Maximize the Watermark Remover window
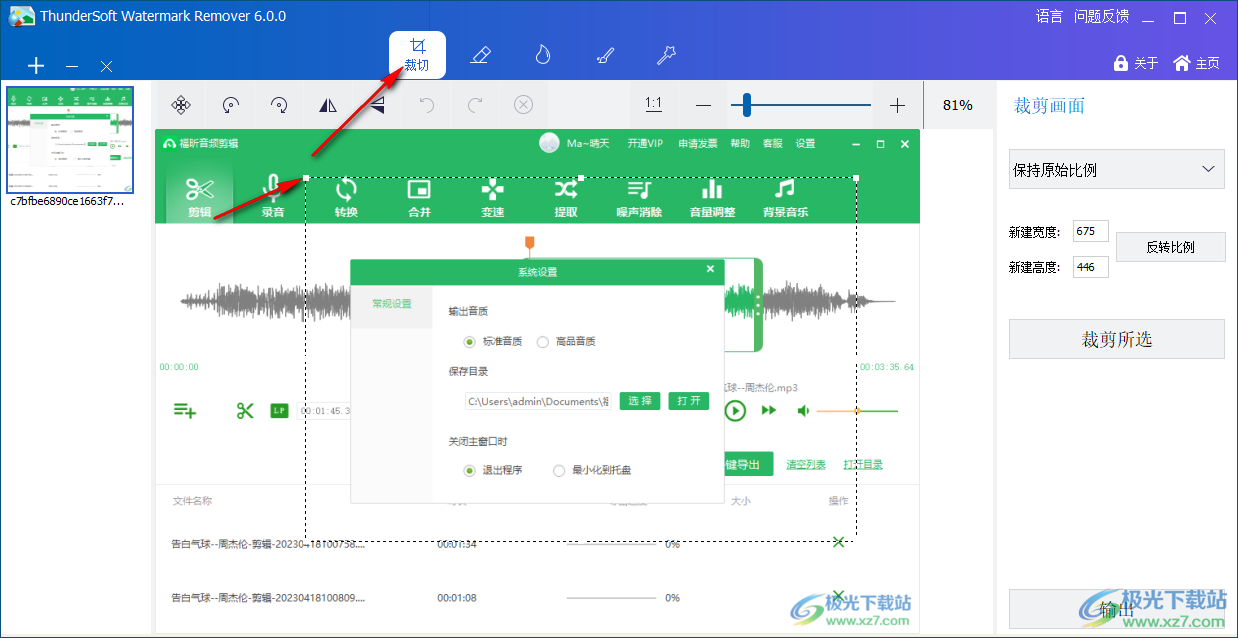This screenshot has height=638, width=1238. [x=1180, y=17]
